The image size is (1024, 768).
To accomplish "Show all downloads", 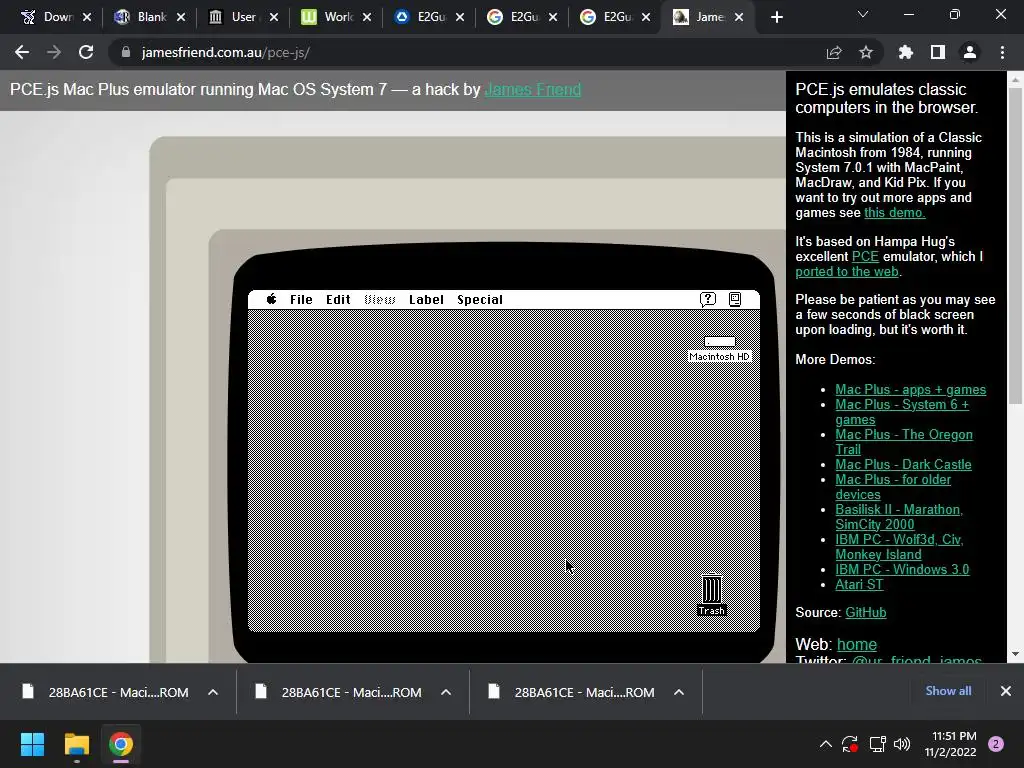I will click(x=948, y=691).
